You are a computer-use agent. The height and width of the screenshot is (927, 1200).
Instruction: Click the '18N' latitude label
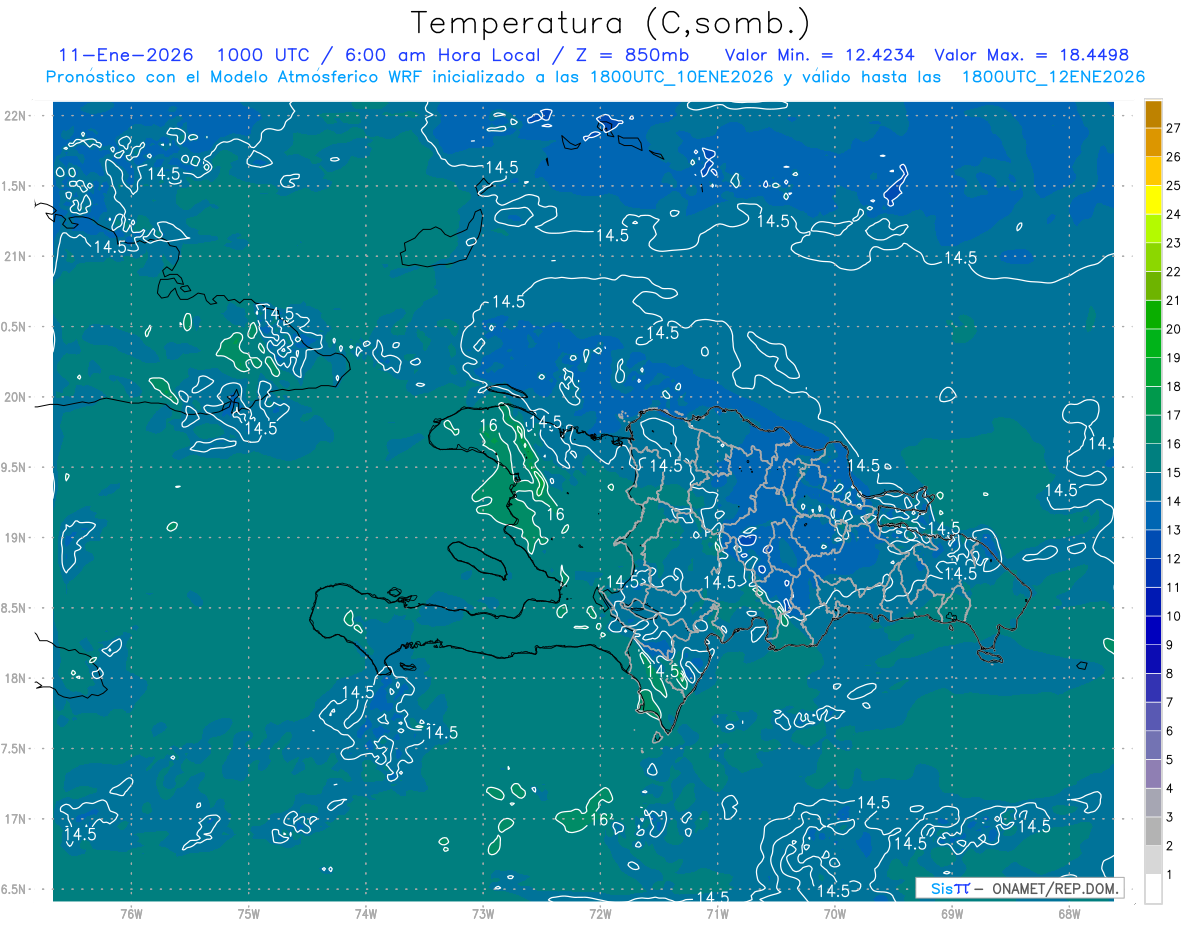(17, 679)
